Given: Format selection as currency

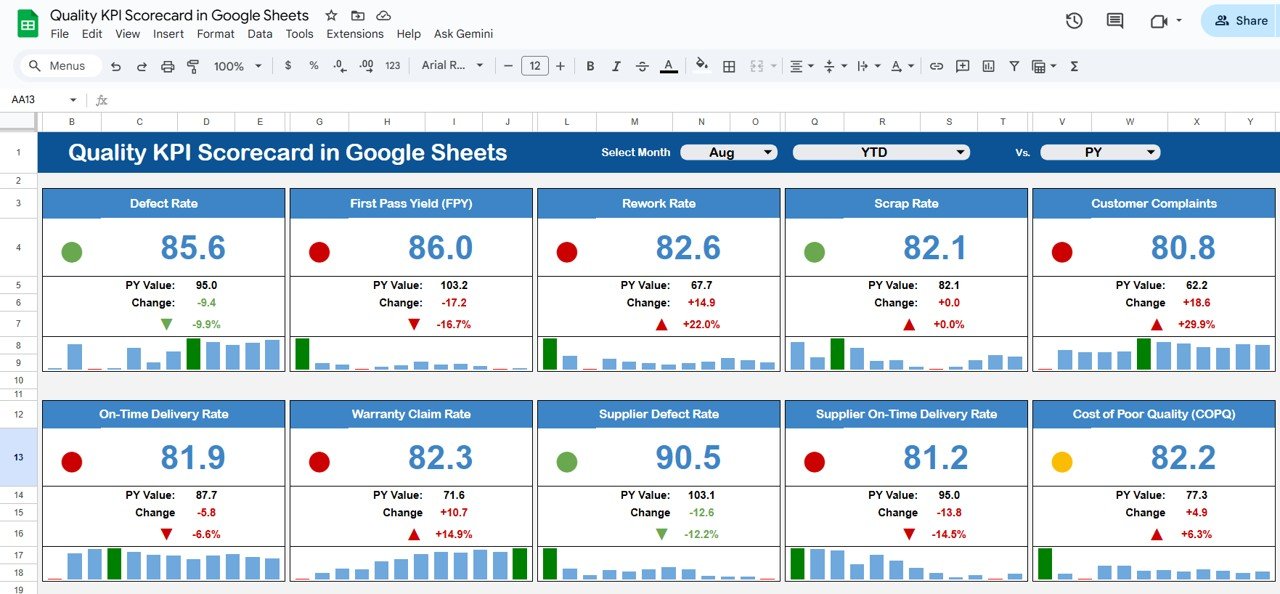Looking at the screenshot, I should pos(288,66).
